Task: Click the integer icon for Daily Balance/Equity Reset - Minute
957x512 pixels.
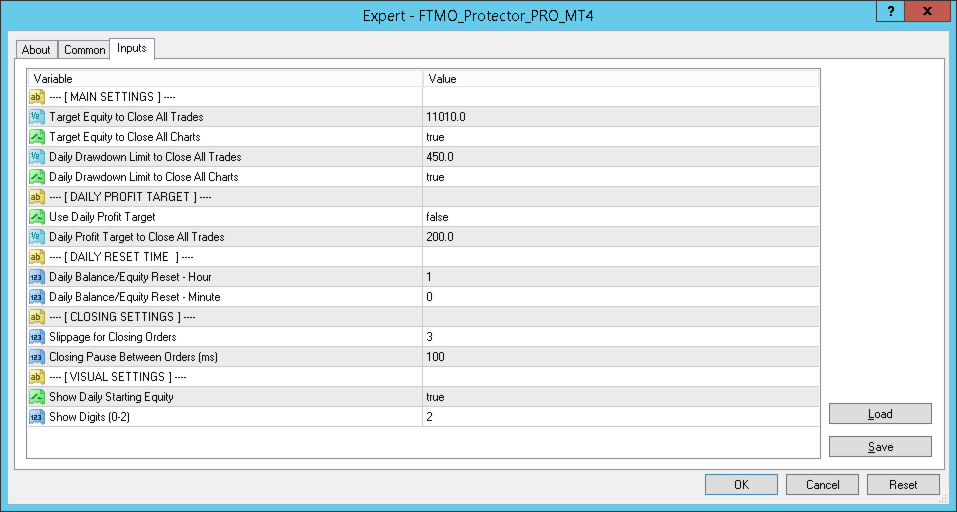Action: point(37,297)
